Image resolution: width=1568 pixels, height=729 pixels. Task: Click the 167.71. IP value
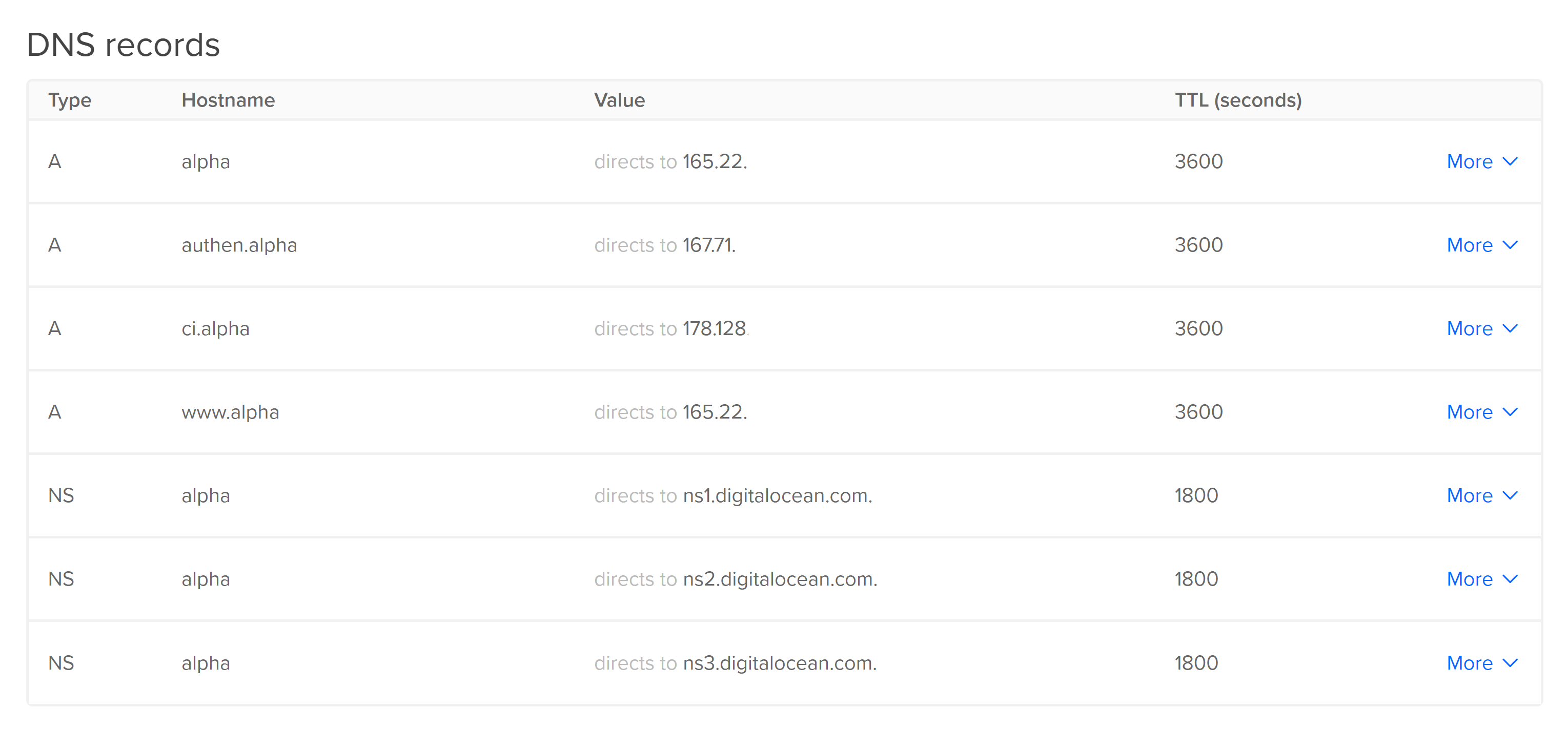(x=709, y=245)
